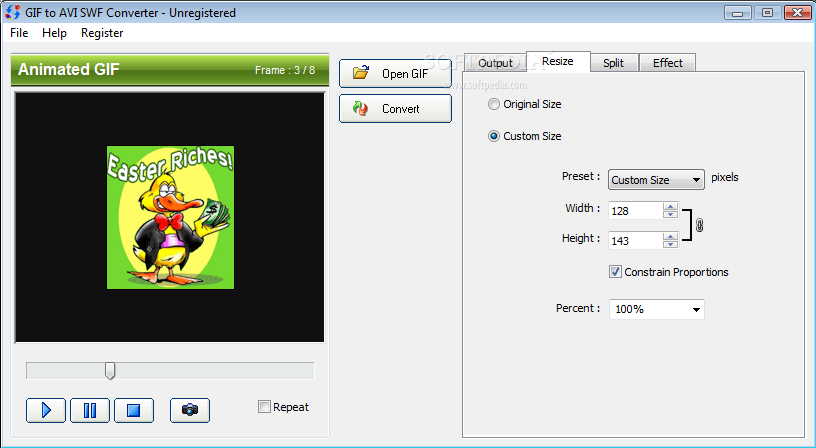Viewport: 816px width, 448px height.
Task: Stop the GIF animation playback
Action: tap(134, 410)
